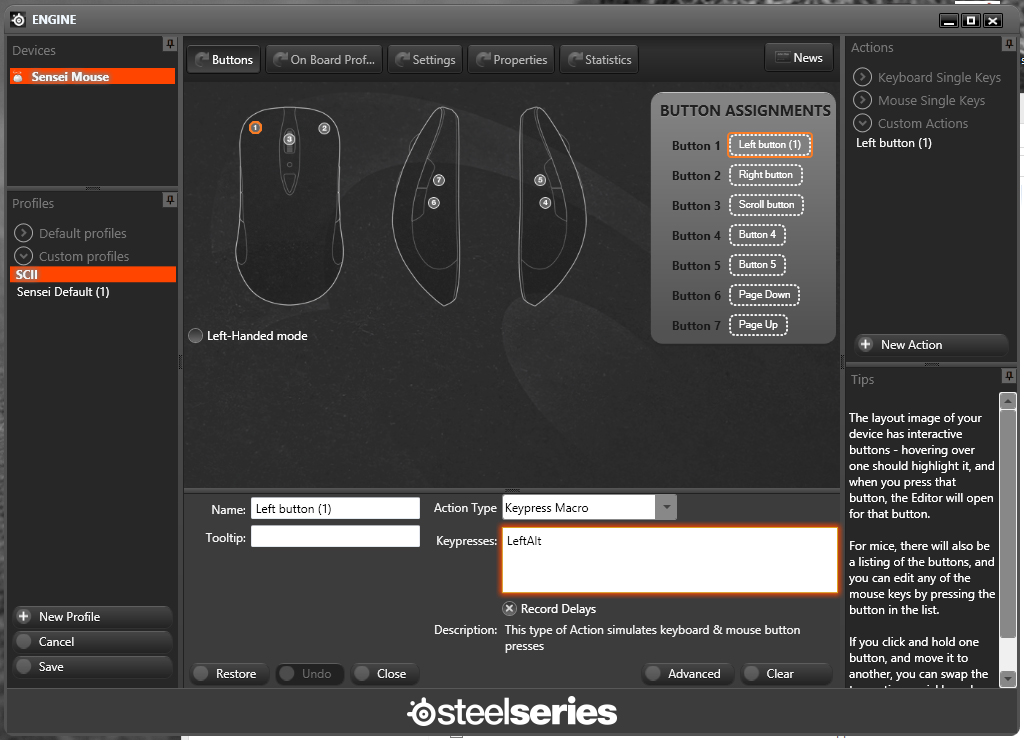Open the Action Type dropdown
The width and height of the screenshot is (1024, 740).
[x=666, y=507]
